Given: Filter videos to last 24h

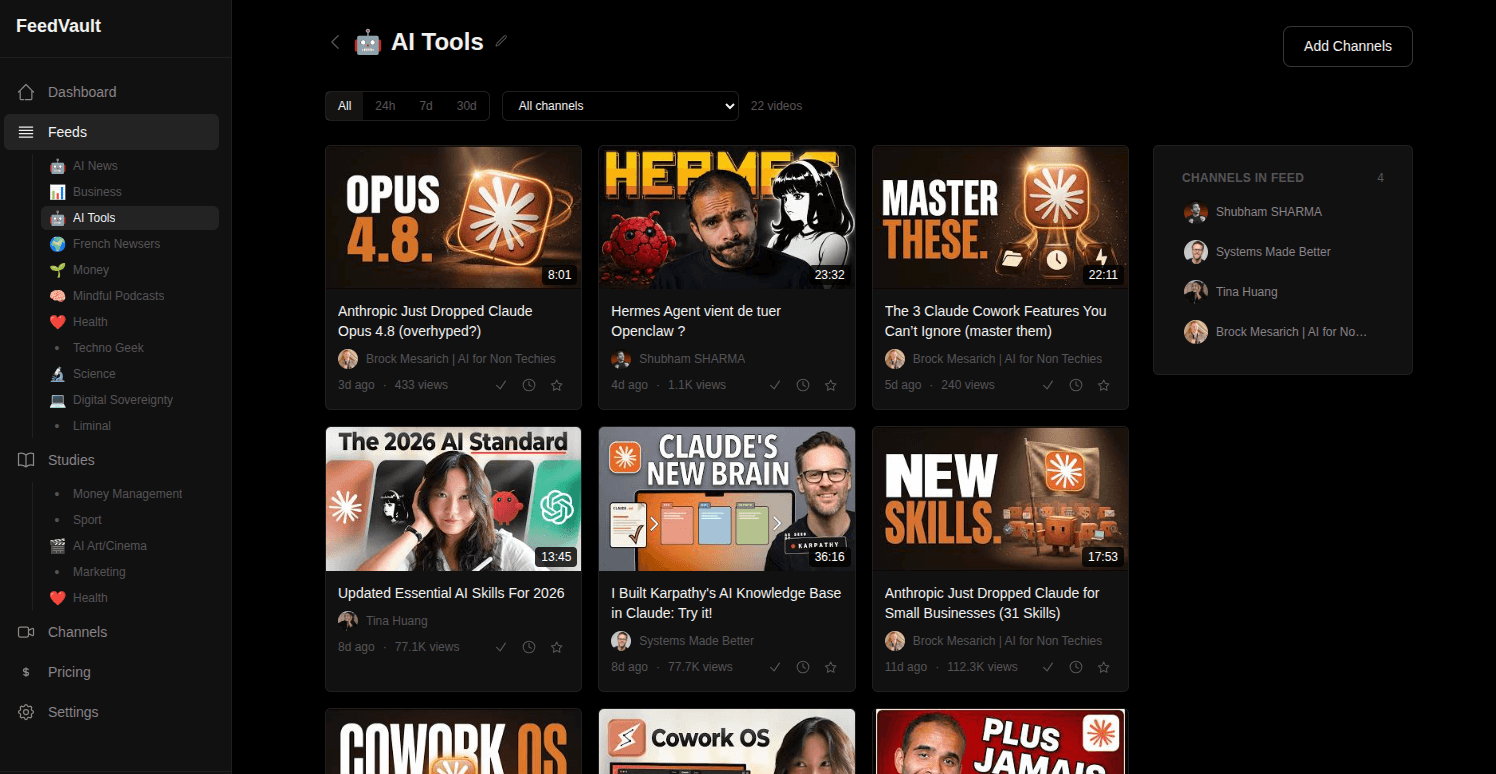Looking at the screenshot, I should click(385, 106).
